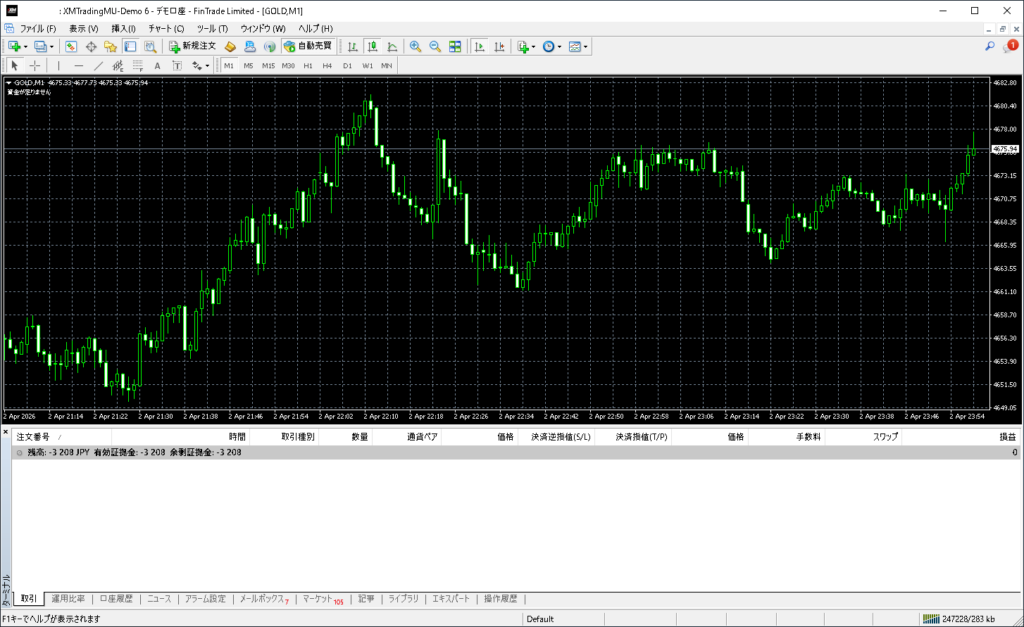Expand the periodicity clock dropdown

pyautogui.click(x=560, y=47)
